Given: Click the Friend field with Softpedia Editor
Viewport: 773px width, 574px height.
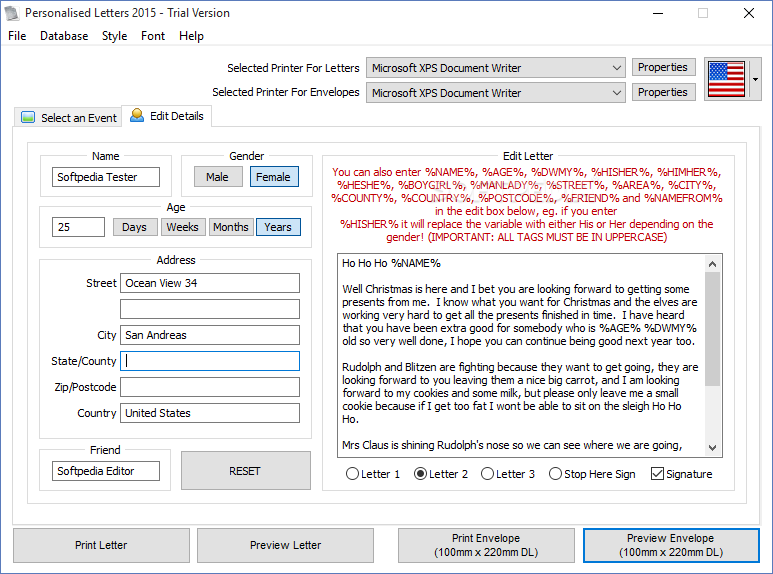Looking at the screenshot, I should (106, 471).
